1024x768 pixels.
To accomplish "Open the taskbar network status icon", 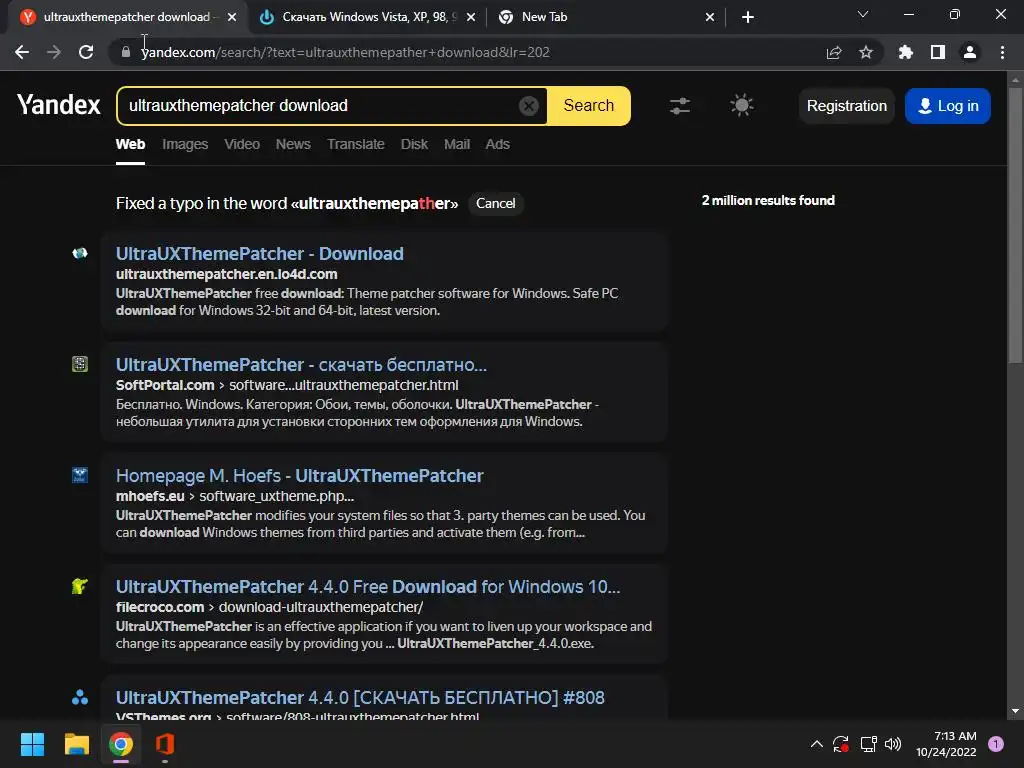I will coord(868,744).
